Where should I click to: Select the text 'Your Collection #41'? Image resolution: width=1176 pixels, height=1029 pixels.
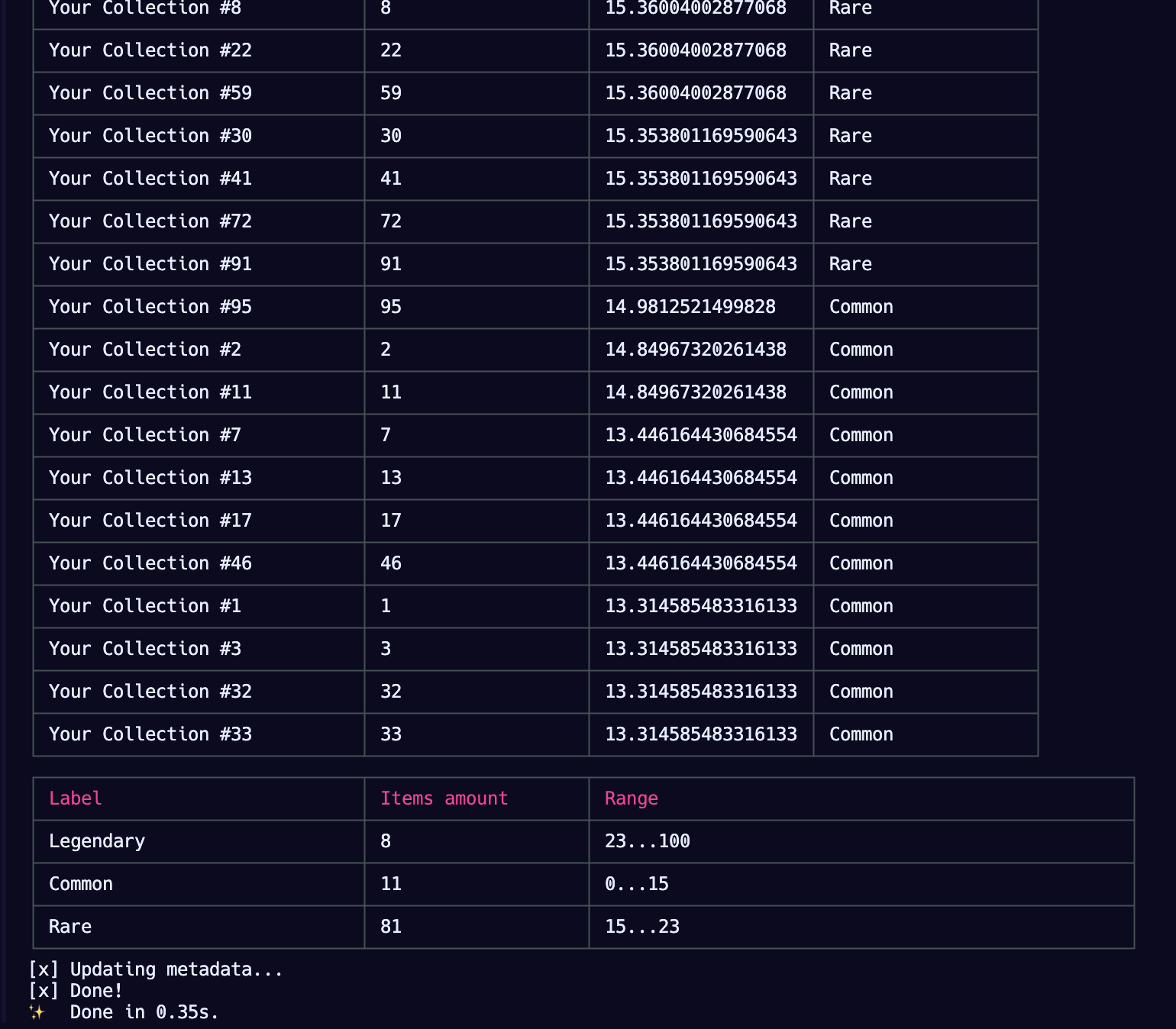(150, 179)
